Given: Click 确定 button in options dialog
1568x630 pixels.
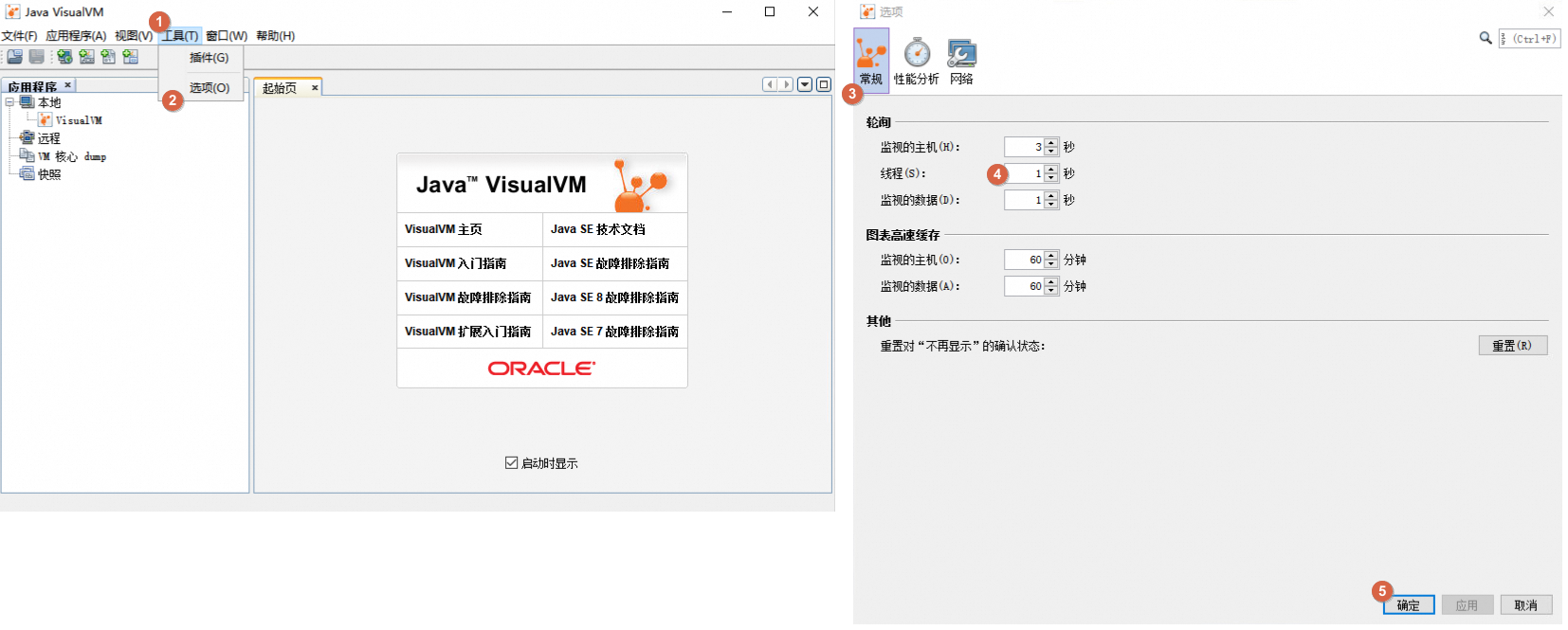Looking at the screenshot, I should (1409, 605).
